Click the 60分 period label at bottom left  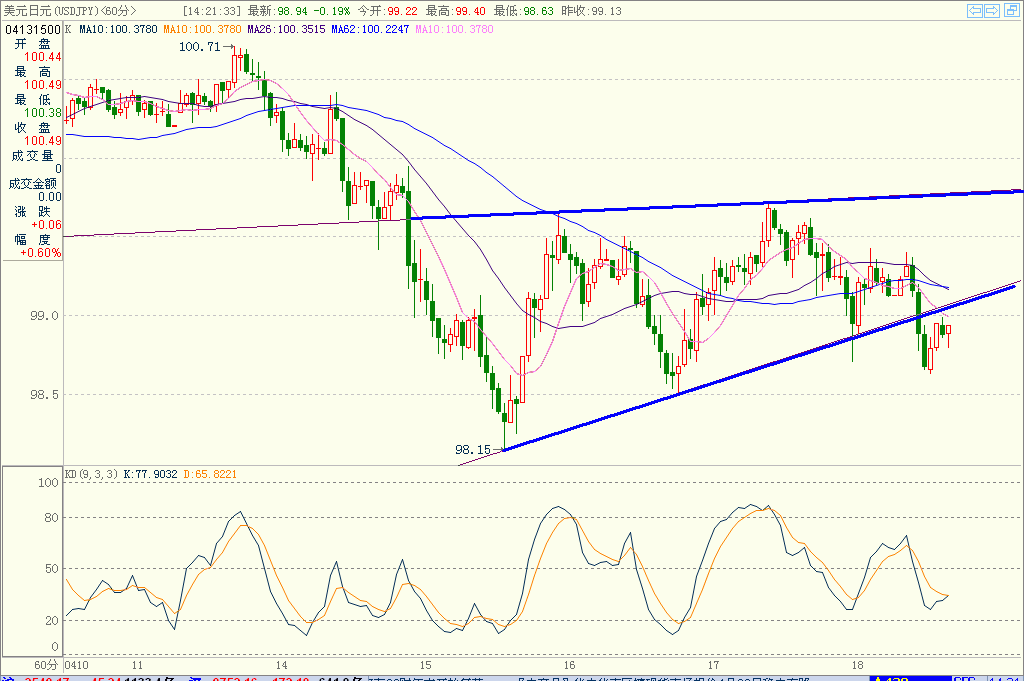[x=46, y=665]
